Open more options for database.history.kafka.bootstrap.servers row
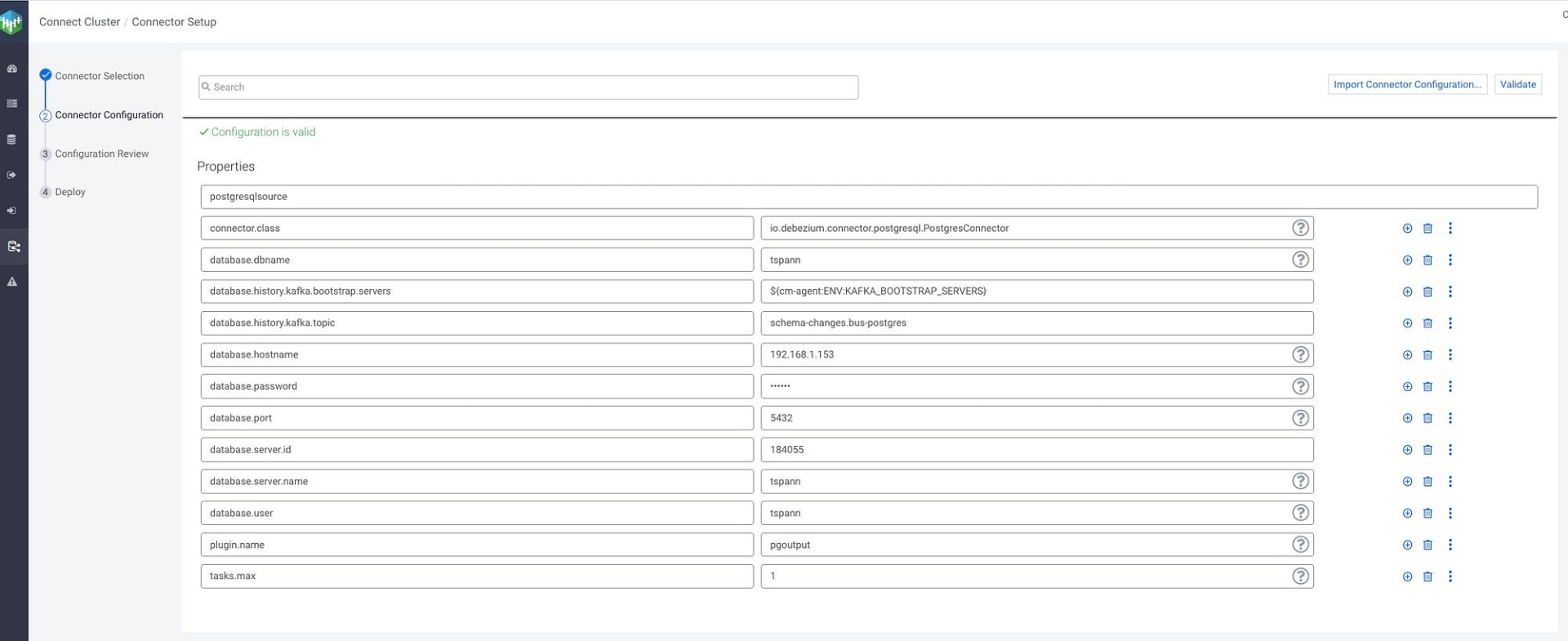The height and width of the screenshot is (641, 1568). pos(1450,292)
